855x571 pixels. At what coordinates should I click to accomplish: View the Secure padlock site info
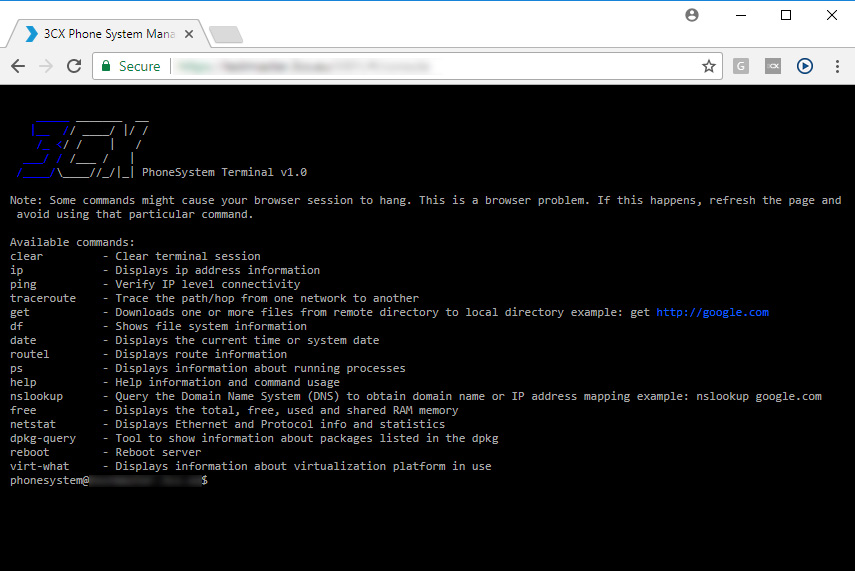click(x=131, y=67)
